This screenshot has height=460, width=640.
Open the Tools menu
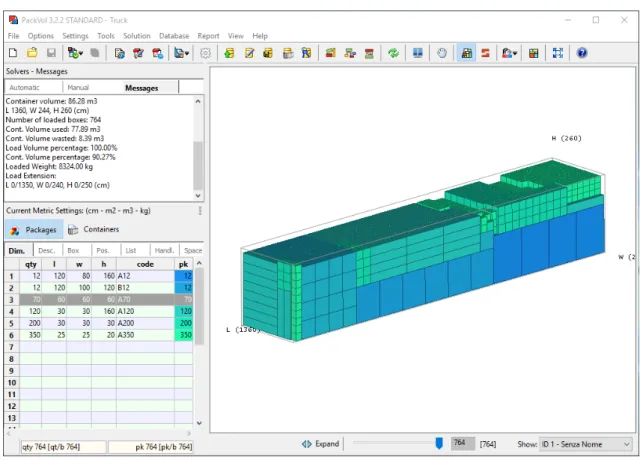[106, 36]
